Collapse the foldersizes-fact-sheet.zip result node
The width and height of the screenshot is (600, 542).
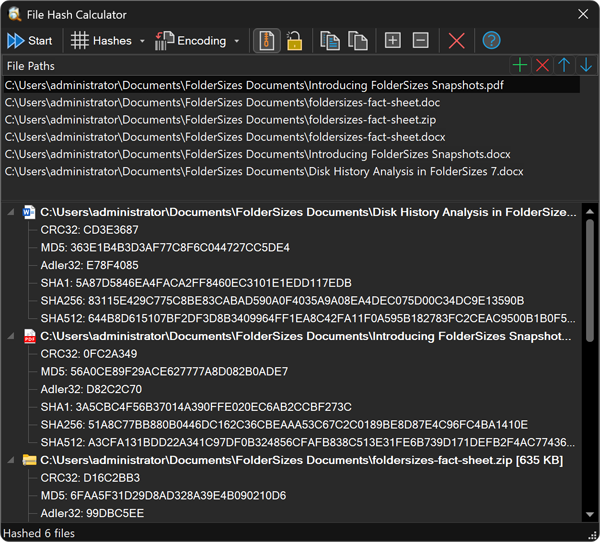pyautogui.click(x=11, y=460)
